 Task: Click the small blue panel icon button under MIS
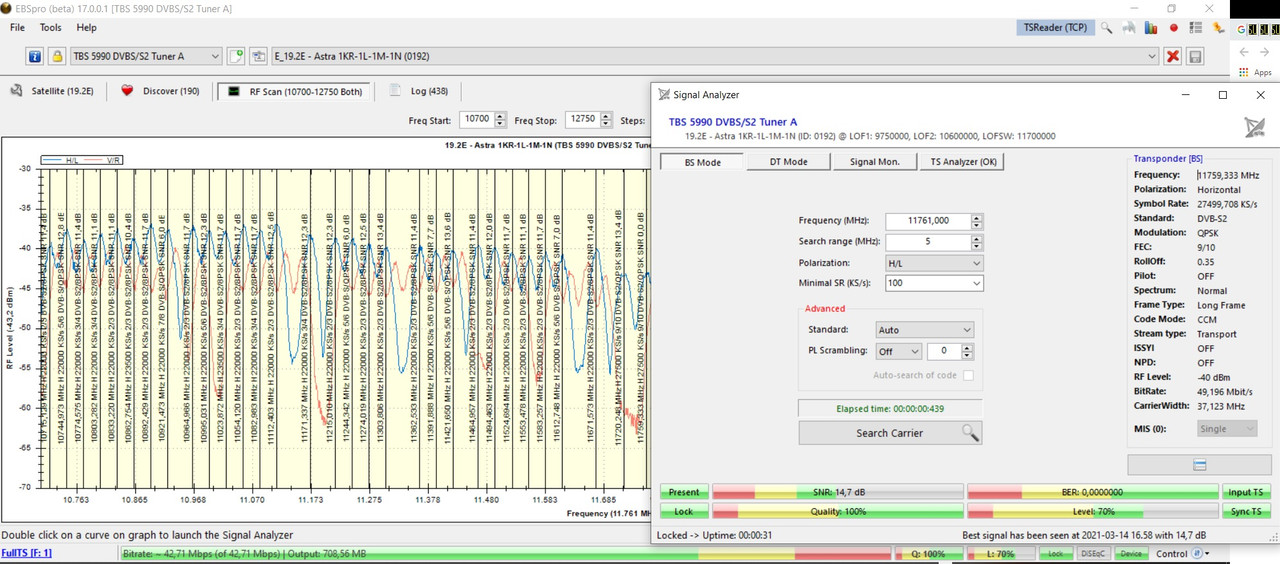(x=1199, y=465)
